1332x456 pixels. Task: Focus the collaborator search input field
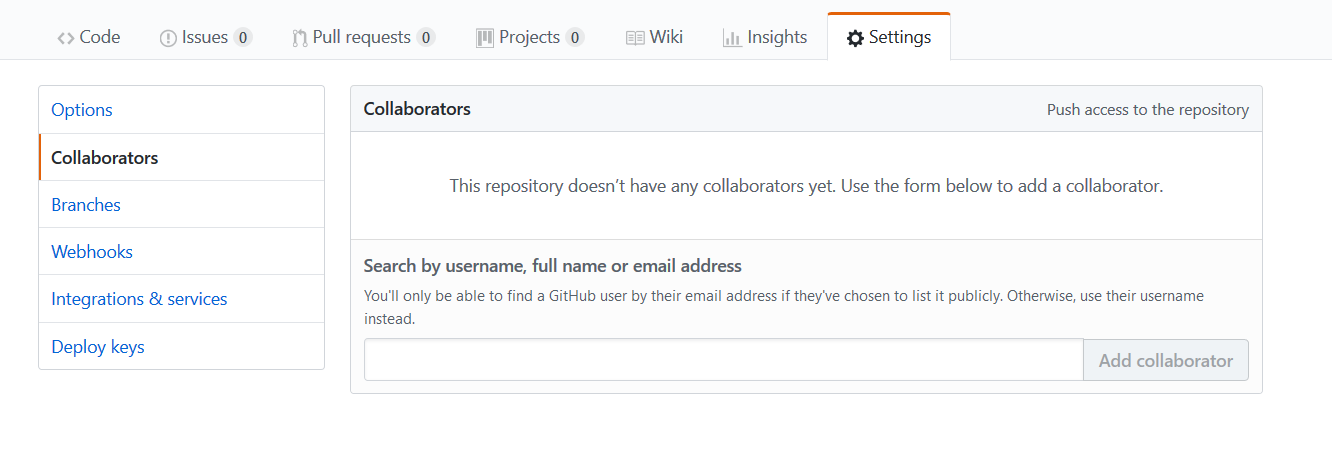tap(723, 360)
